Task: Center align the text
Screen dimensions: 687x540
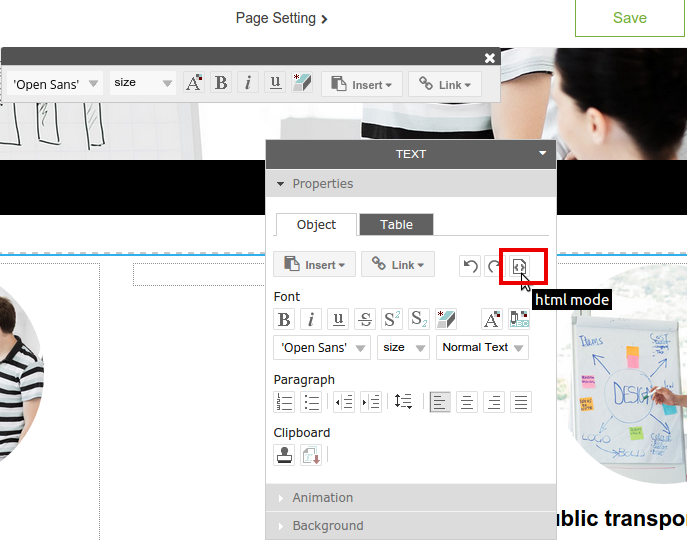Action: (467, 402)
